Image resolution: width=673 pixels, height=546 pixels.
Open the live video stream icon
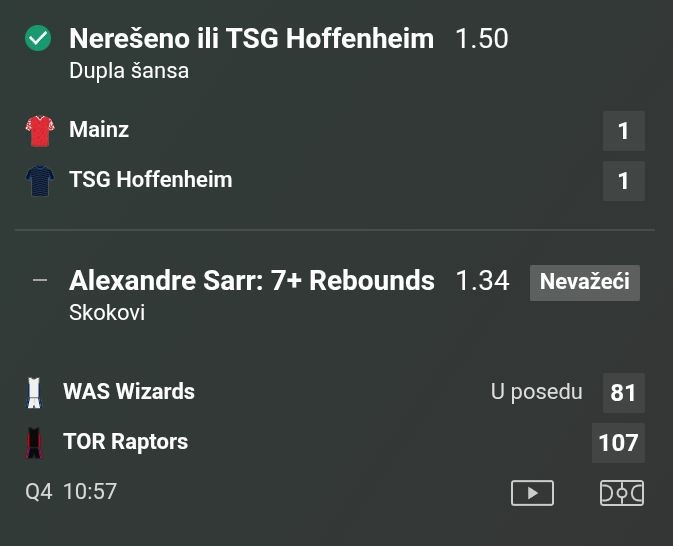532,493
